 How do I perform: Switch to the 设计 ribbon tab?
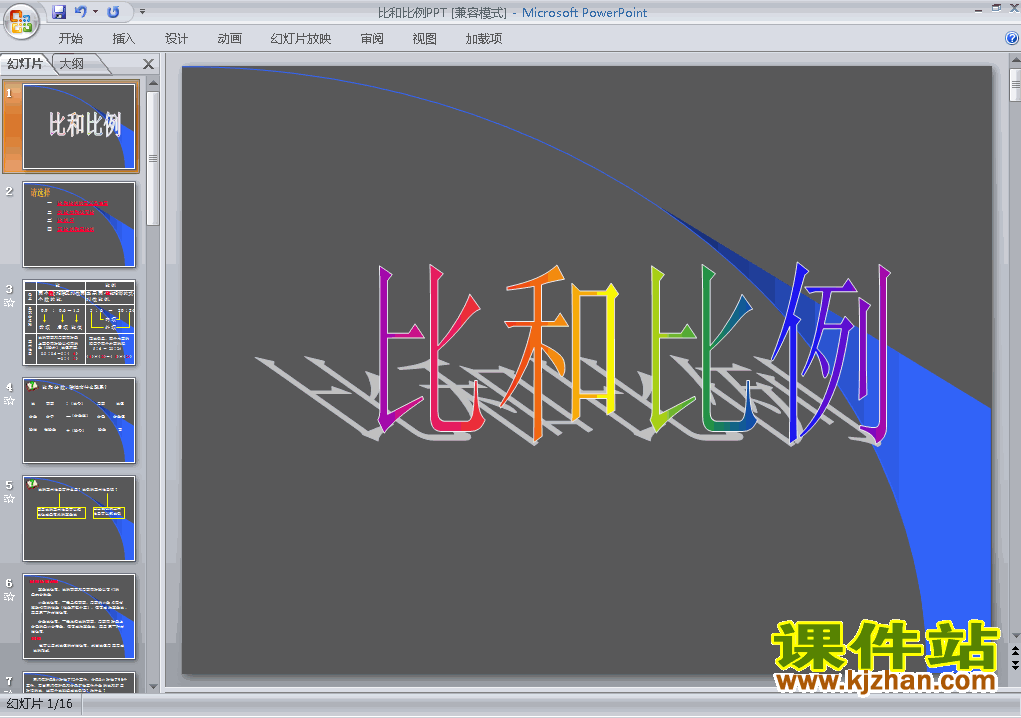[x=176, y=38]
